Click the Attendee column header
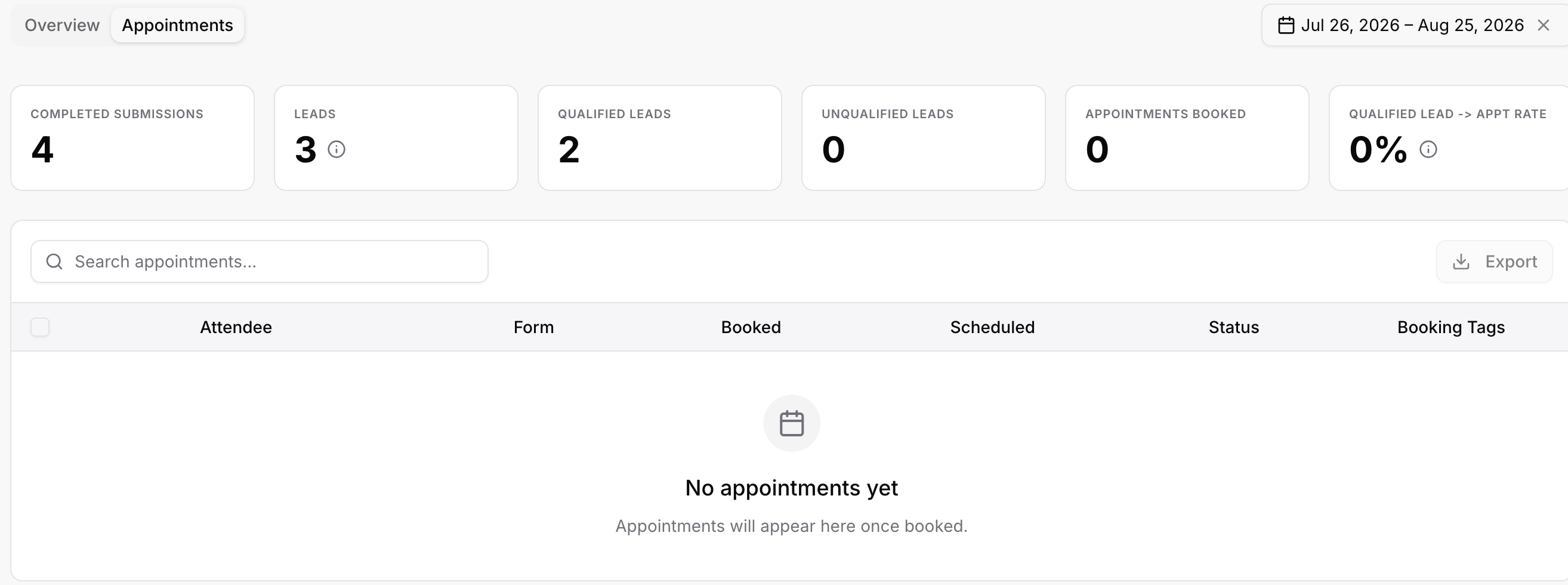The image size is (1568, 585). pyautogui.click(x=236, y=328)
